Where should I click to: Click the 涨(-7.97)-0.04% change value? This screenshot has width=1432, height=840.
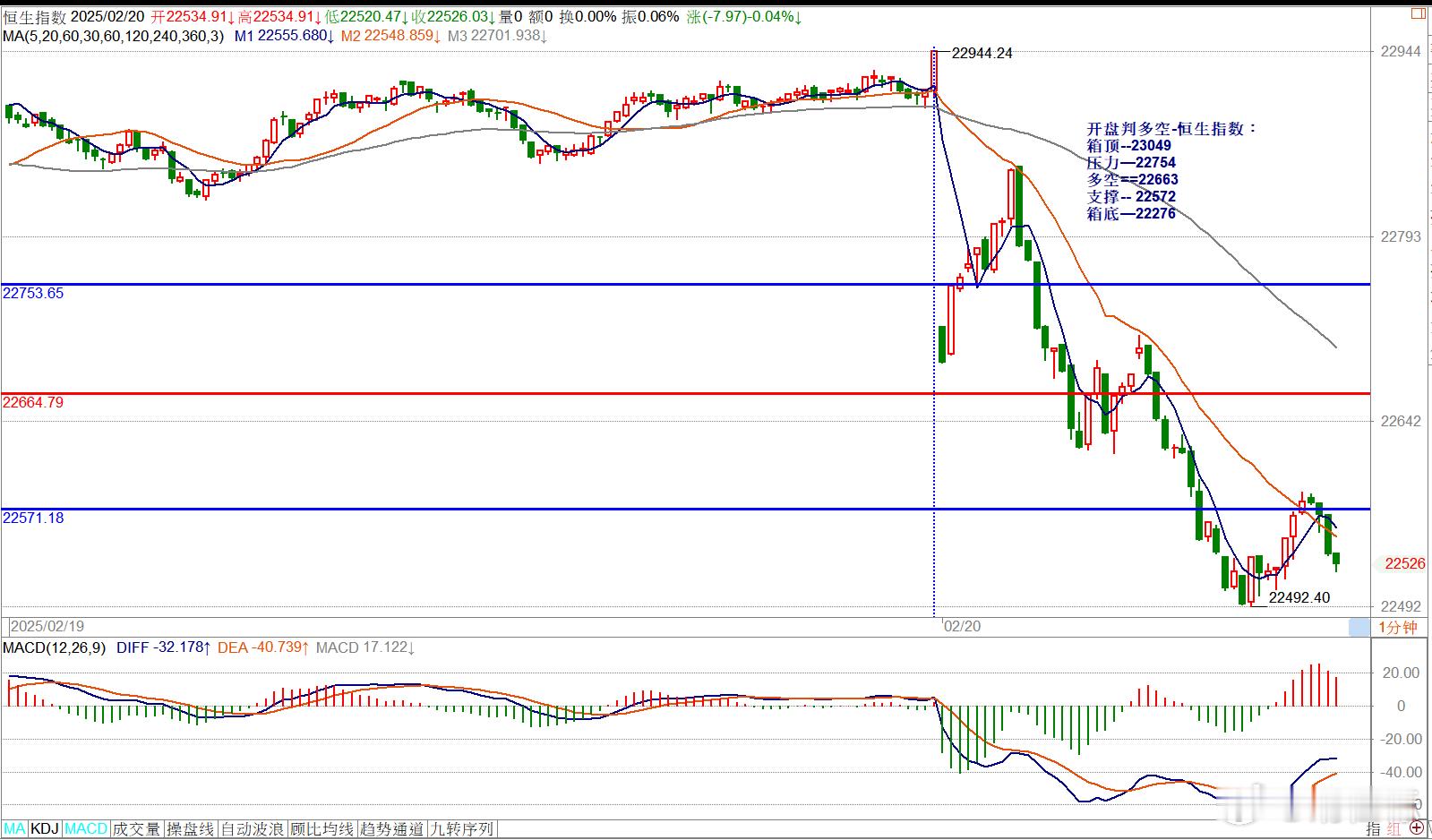[744, 17]
